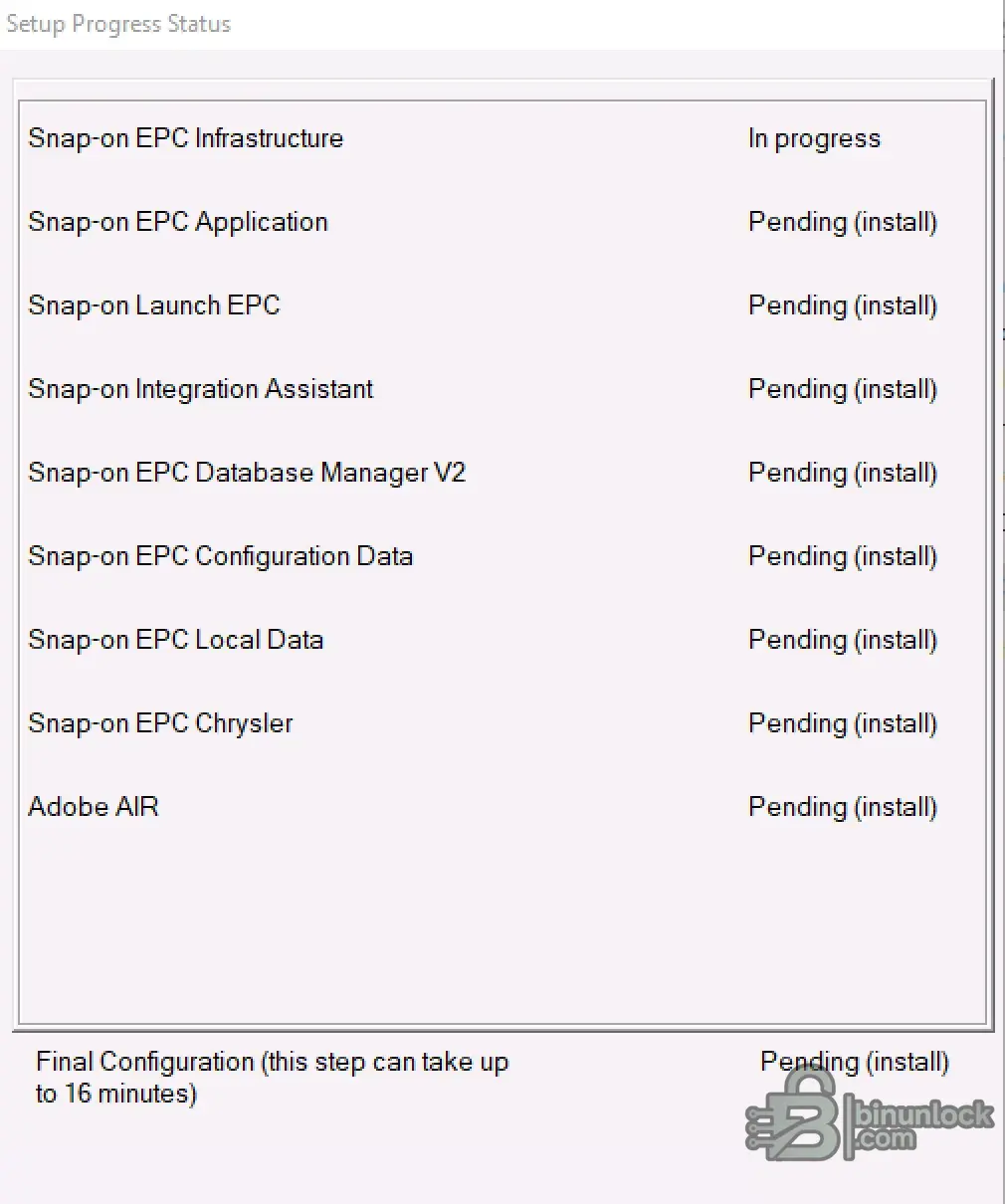Click the Final Configuration step text

click(x=273, y=1078)
